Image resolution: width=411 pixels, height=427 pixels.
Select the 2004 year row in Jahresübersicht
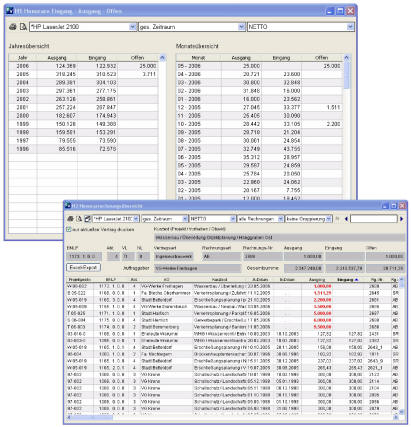coord(83,82)
